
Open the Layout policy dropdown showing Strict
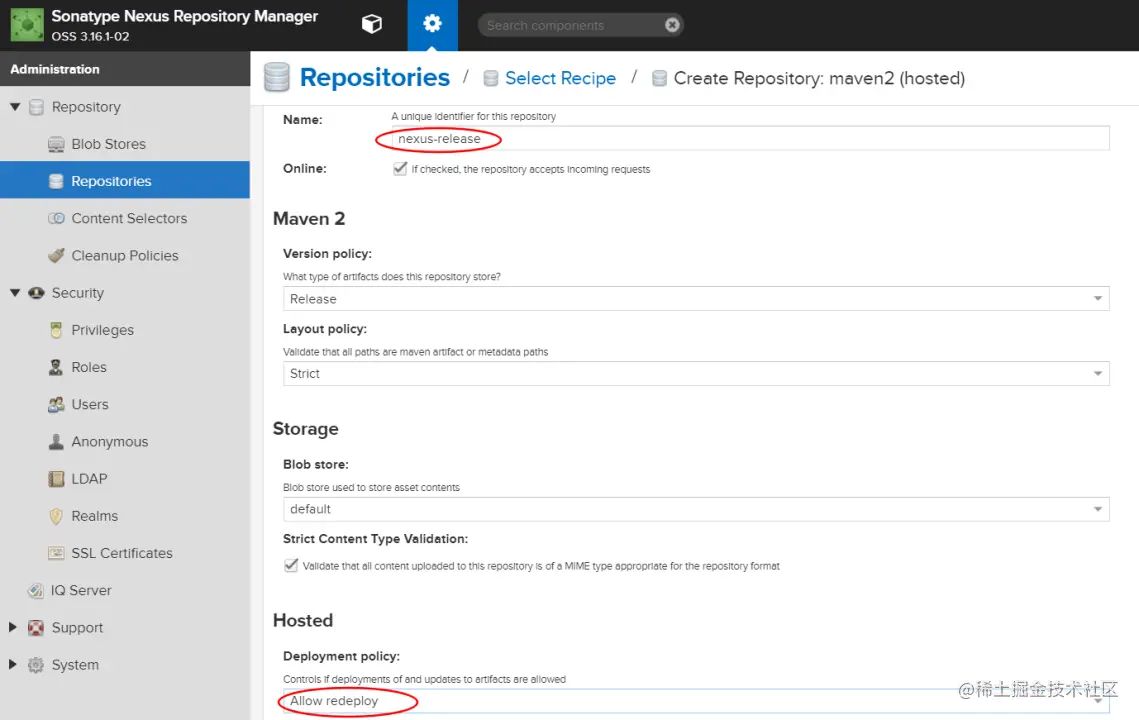pyautogui.click(x=696, y=373)
